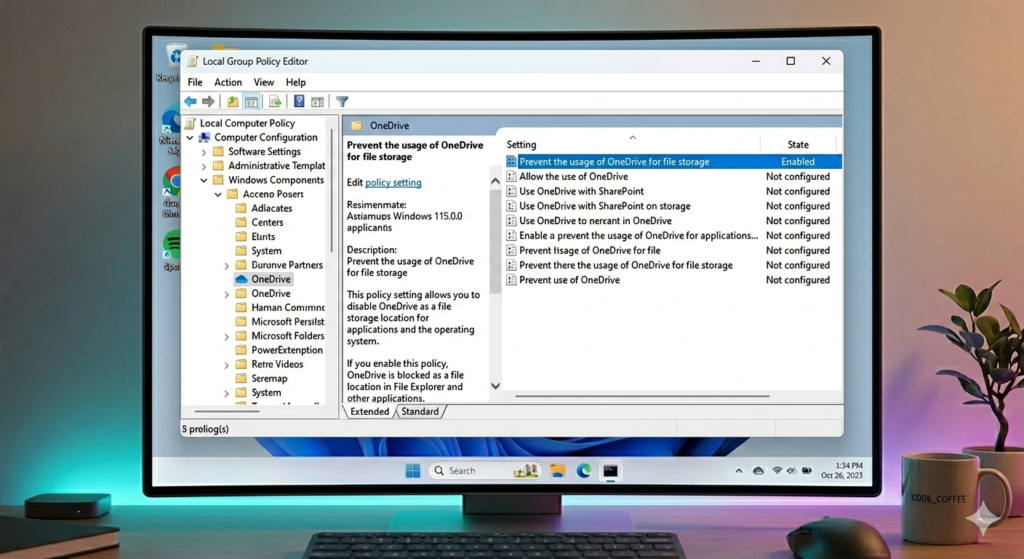Click the Computer Configuration computer icon

coord(204,137)
